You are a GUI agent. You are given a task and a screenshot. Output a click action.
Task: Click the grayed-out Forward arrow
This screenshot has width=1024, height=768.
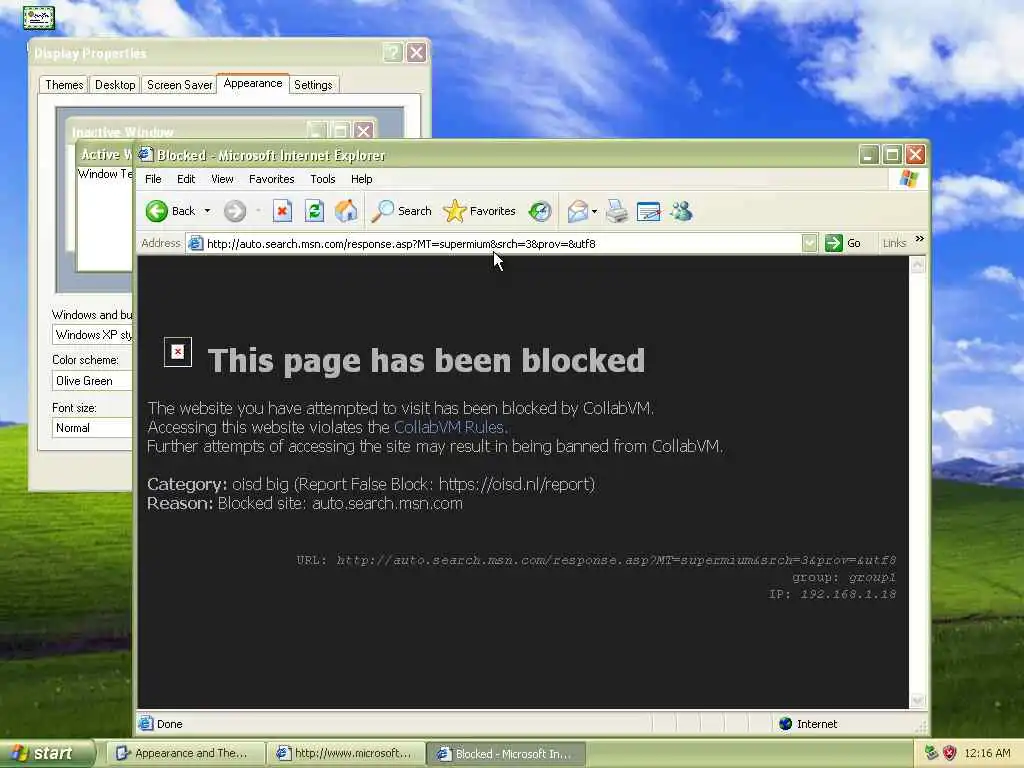[235, 211]
